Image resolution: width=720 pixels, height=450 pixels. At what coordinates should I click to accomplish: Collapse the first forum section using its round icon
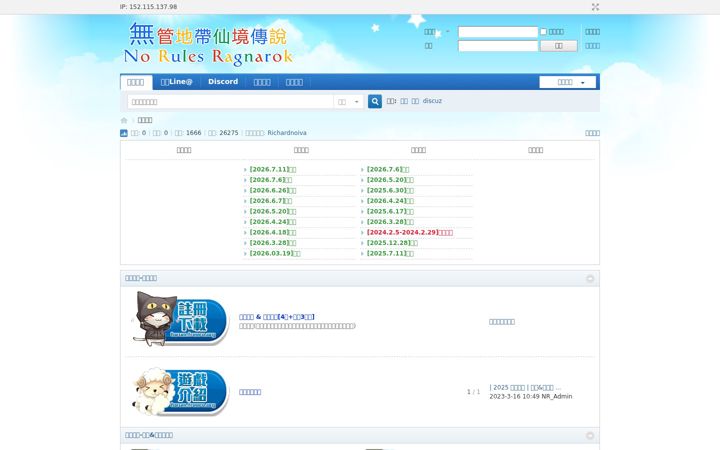click(590, 279)
